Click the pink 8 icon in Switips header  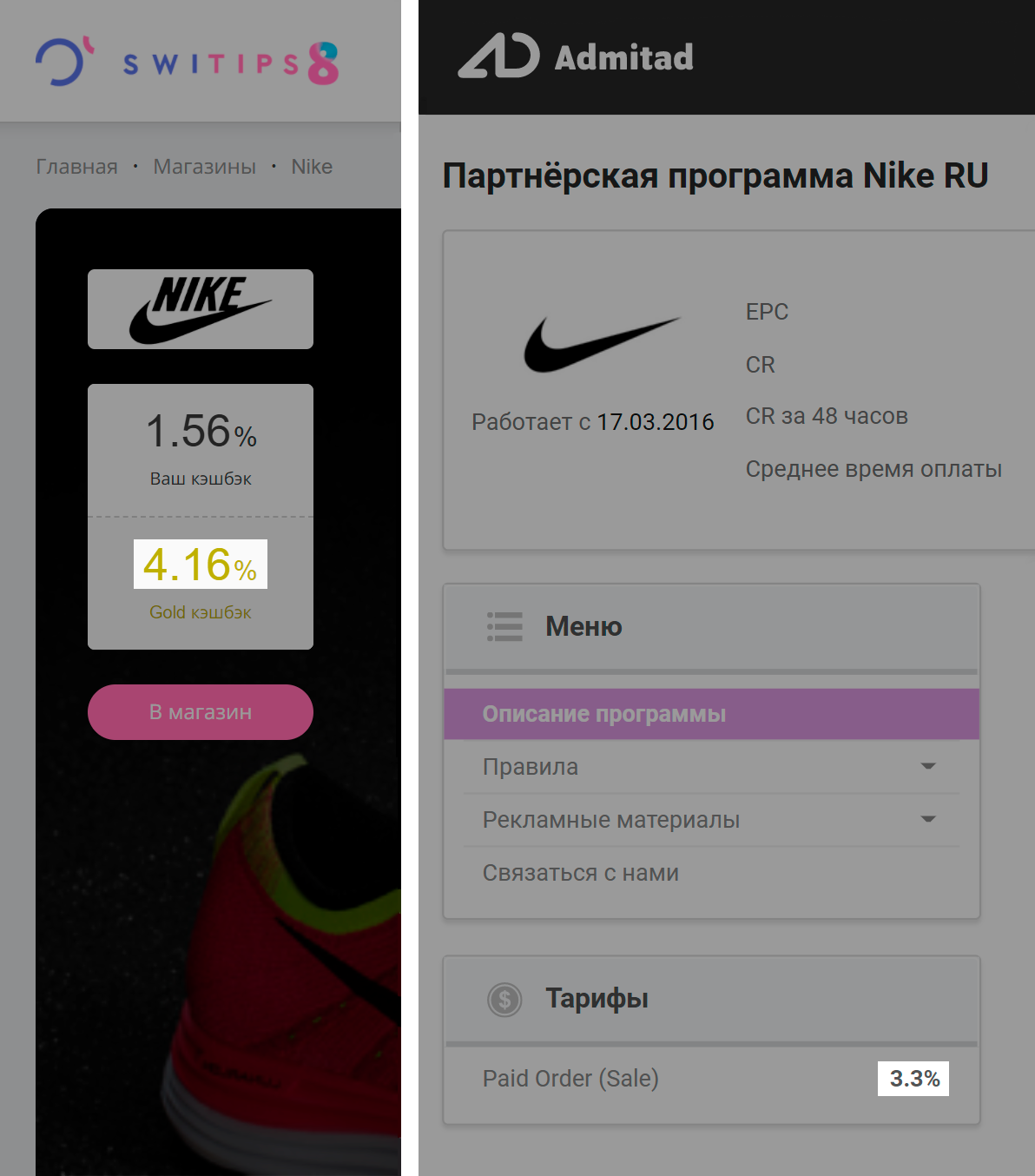pos(323,63)
